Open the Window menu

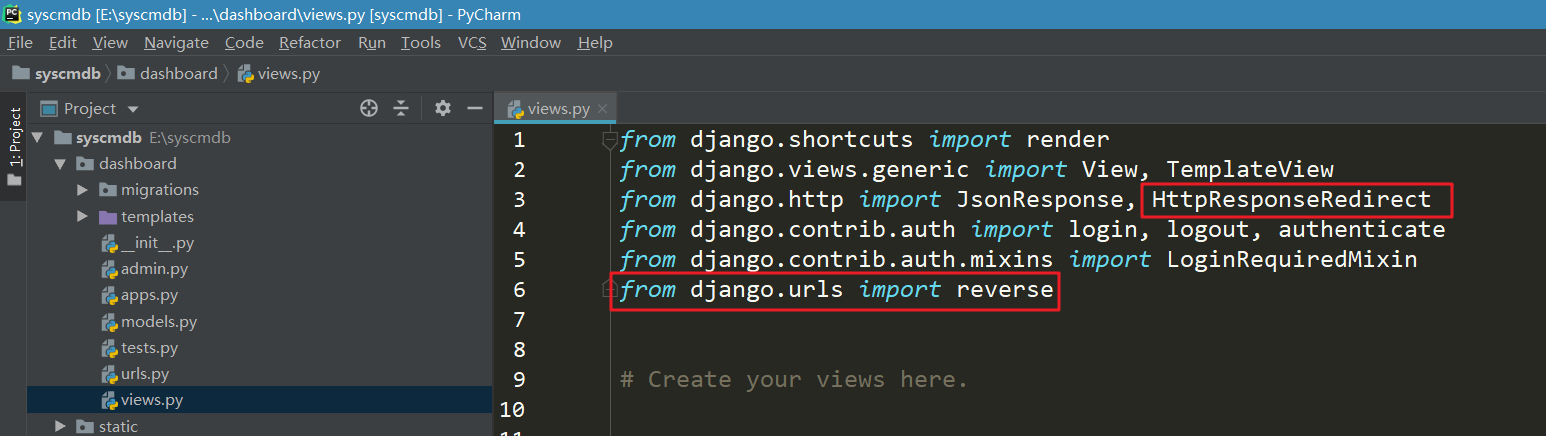tap(531, 43)
